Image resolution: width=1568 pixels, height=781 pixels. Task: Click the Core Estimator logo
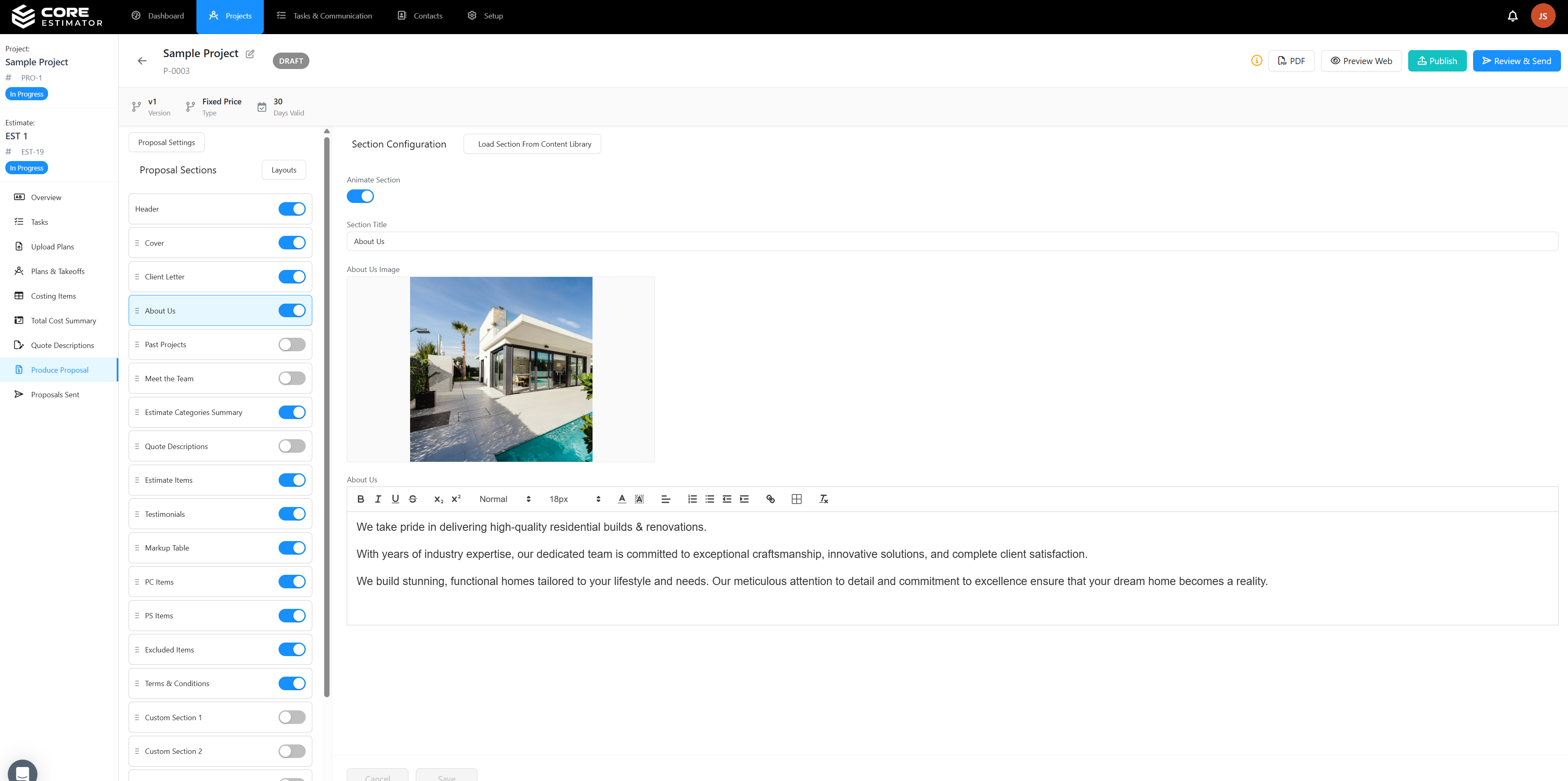click(58, 16)
